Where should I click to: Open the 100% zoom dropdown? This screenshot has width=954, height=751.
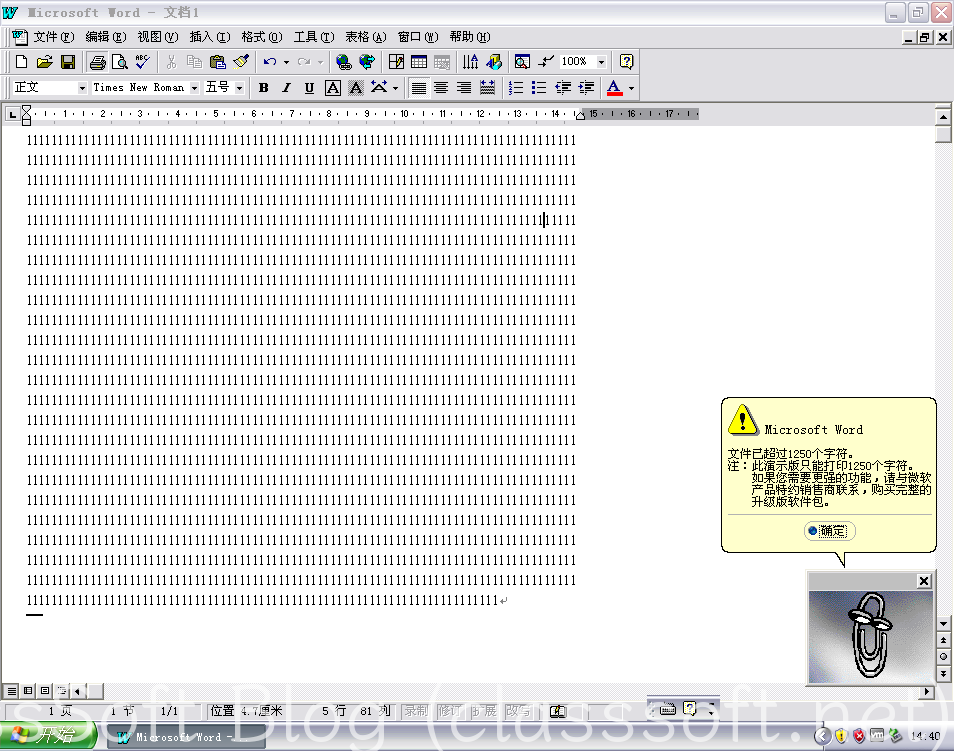coord(601,62)
